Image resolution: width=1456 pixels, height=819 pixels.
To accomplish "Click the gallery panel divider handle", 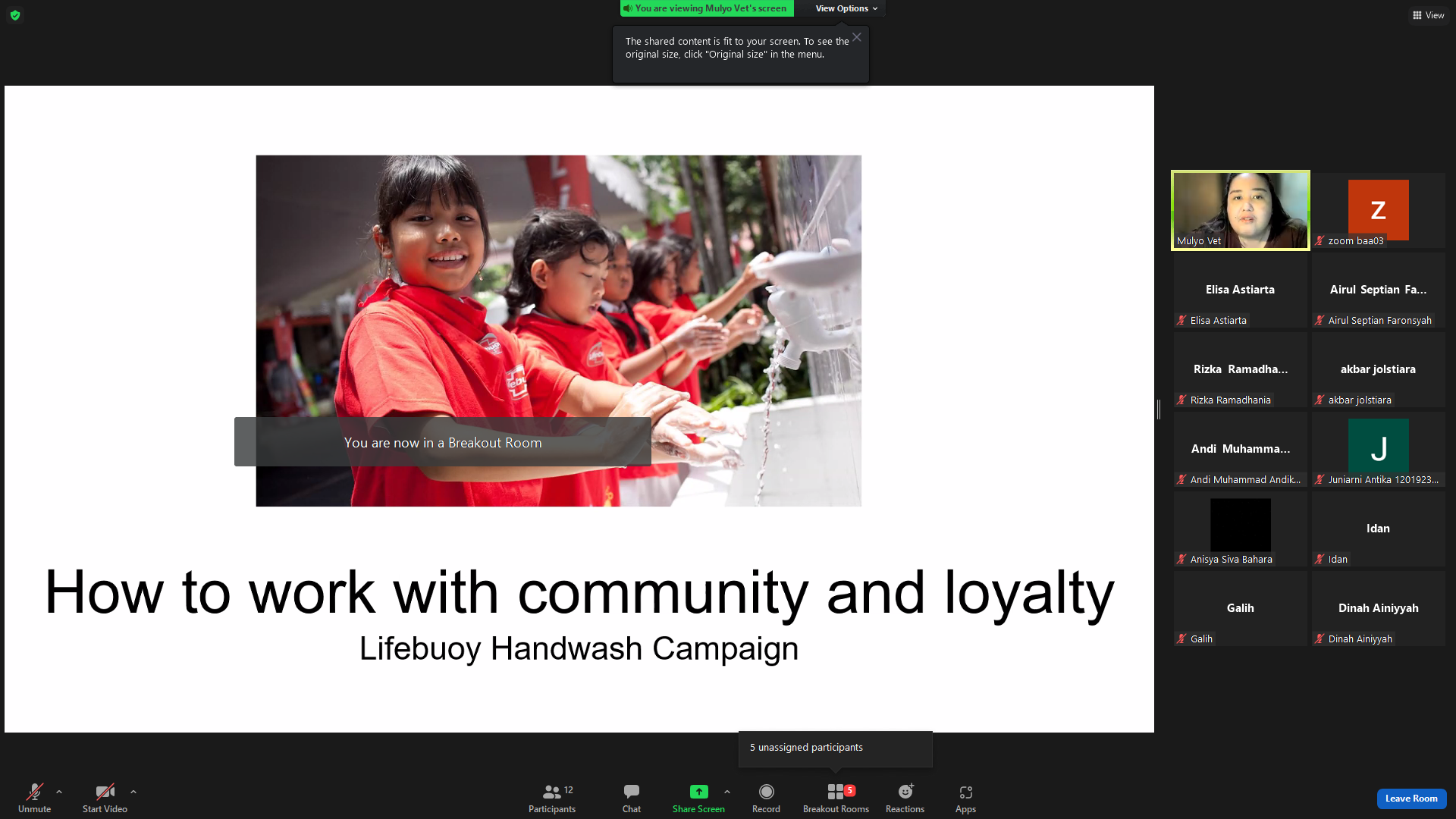I will coord(1159,409).
